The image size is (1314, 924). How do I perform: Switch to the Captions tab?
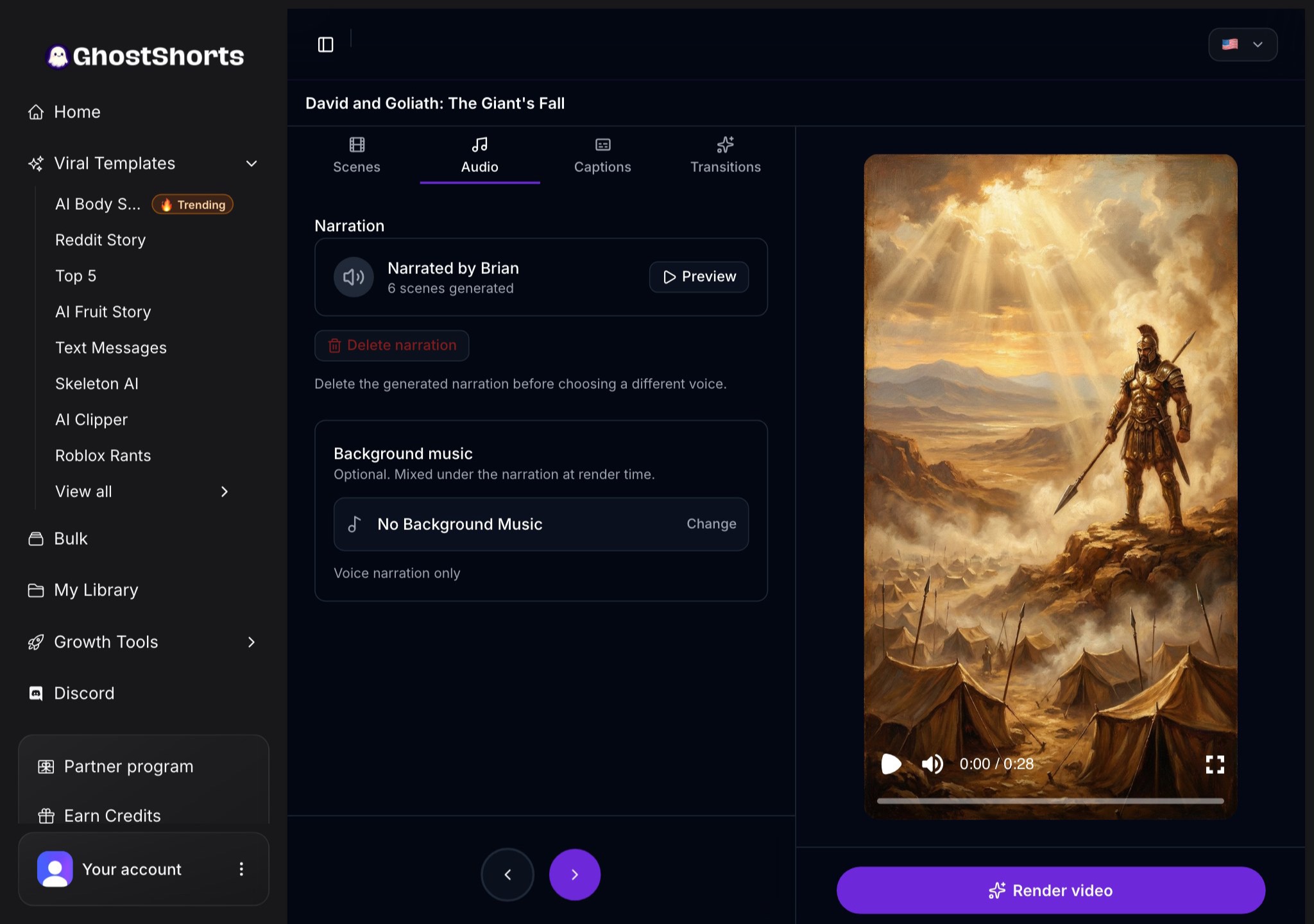602,155
